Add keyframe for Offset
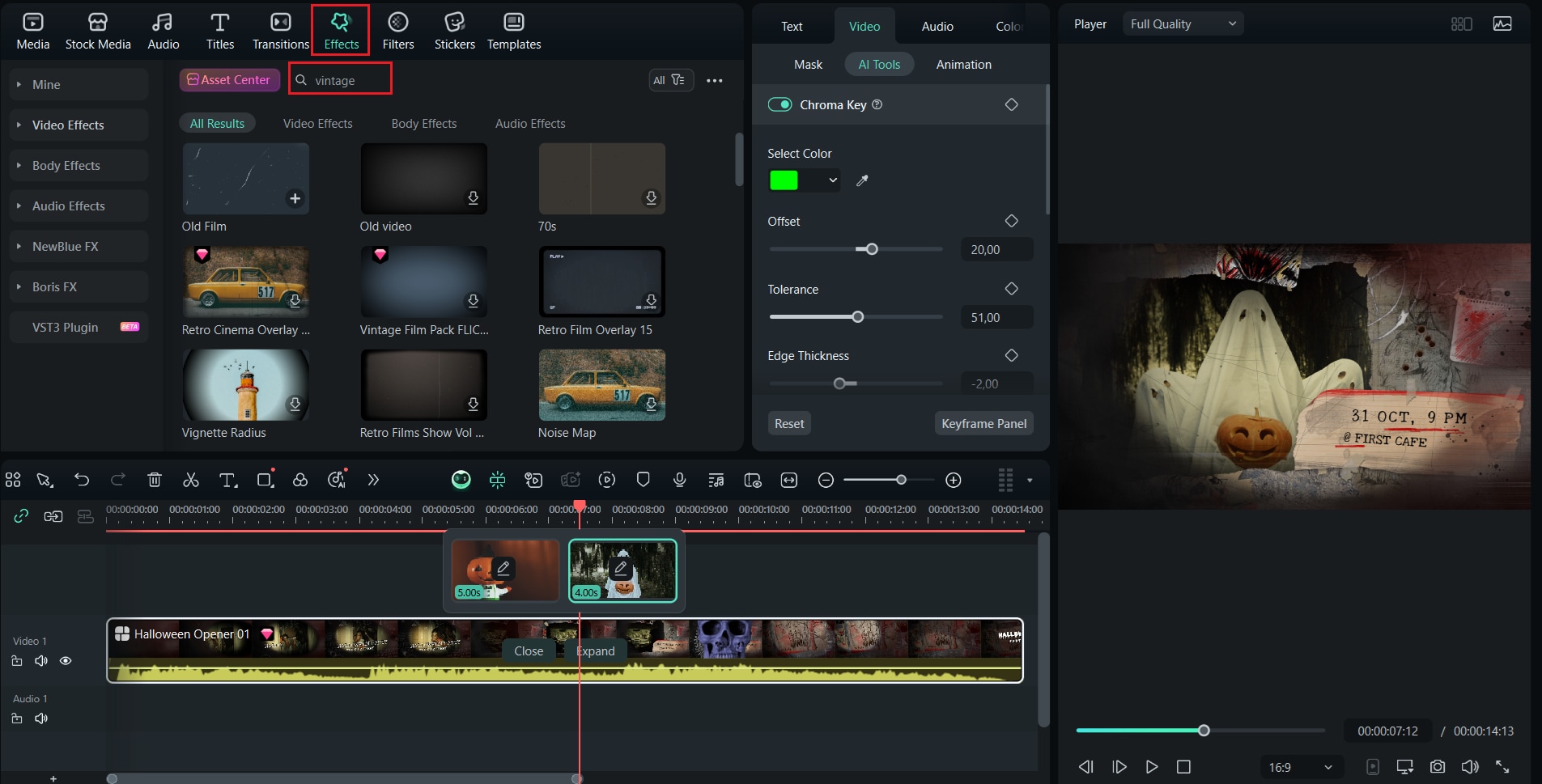This screenshot has height=784, width=1542. pos(1011,221)
